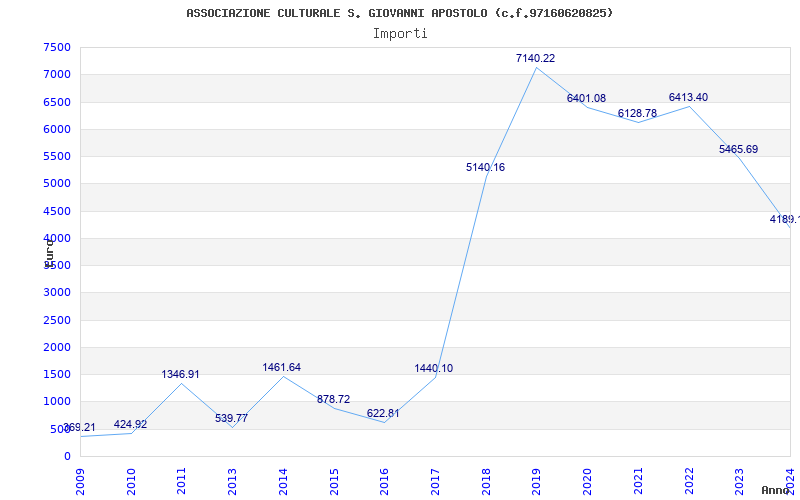Viewport: 800px width, 500px height.
Task: Select the 1346.91 data label
Action: click(x=180, y=374)
